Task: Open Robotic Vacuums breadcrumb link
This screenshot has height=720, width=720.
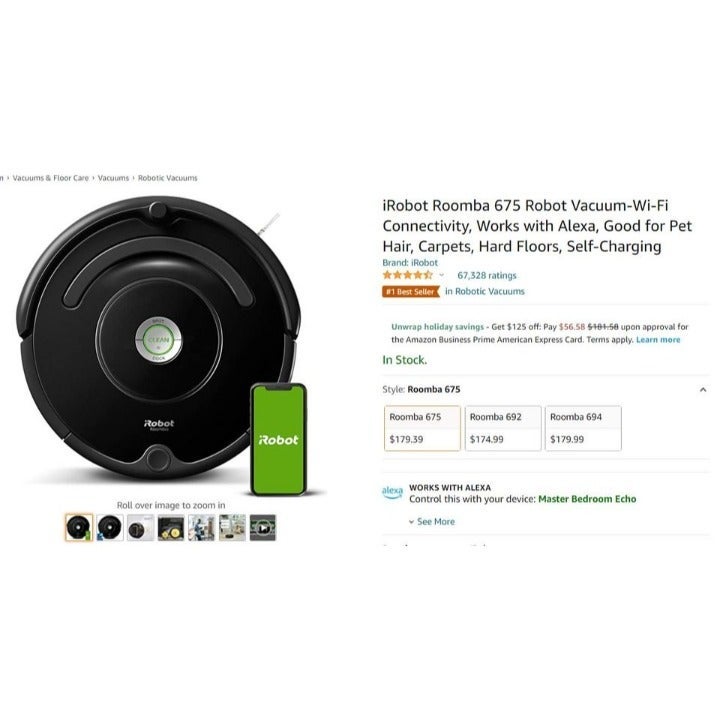Action: pos(168,178)
